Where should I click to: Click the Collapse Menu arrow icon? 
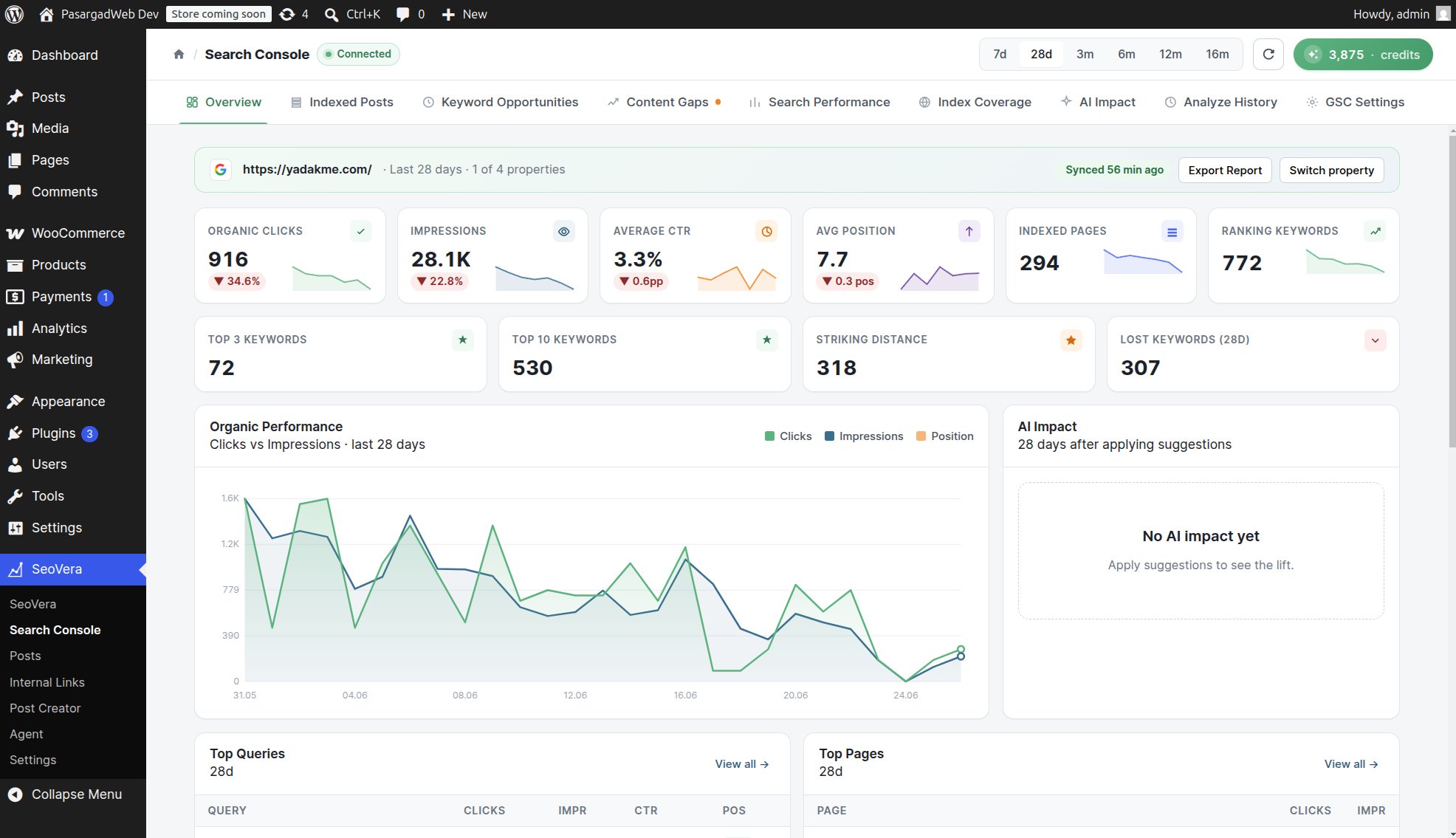click(x=15, y=794)
